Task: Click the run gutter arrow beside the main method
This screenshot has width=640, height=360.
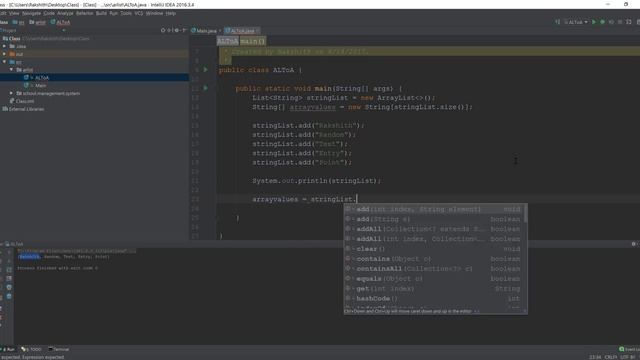Action: tap(206, 88)
